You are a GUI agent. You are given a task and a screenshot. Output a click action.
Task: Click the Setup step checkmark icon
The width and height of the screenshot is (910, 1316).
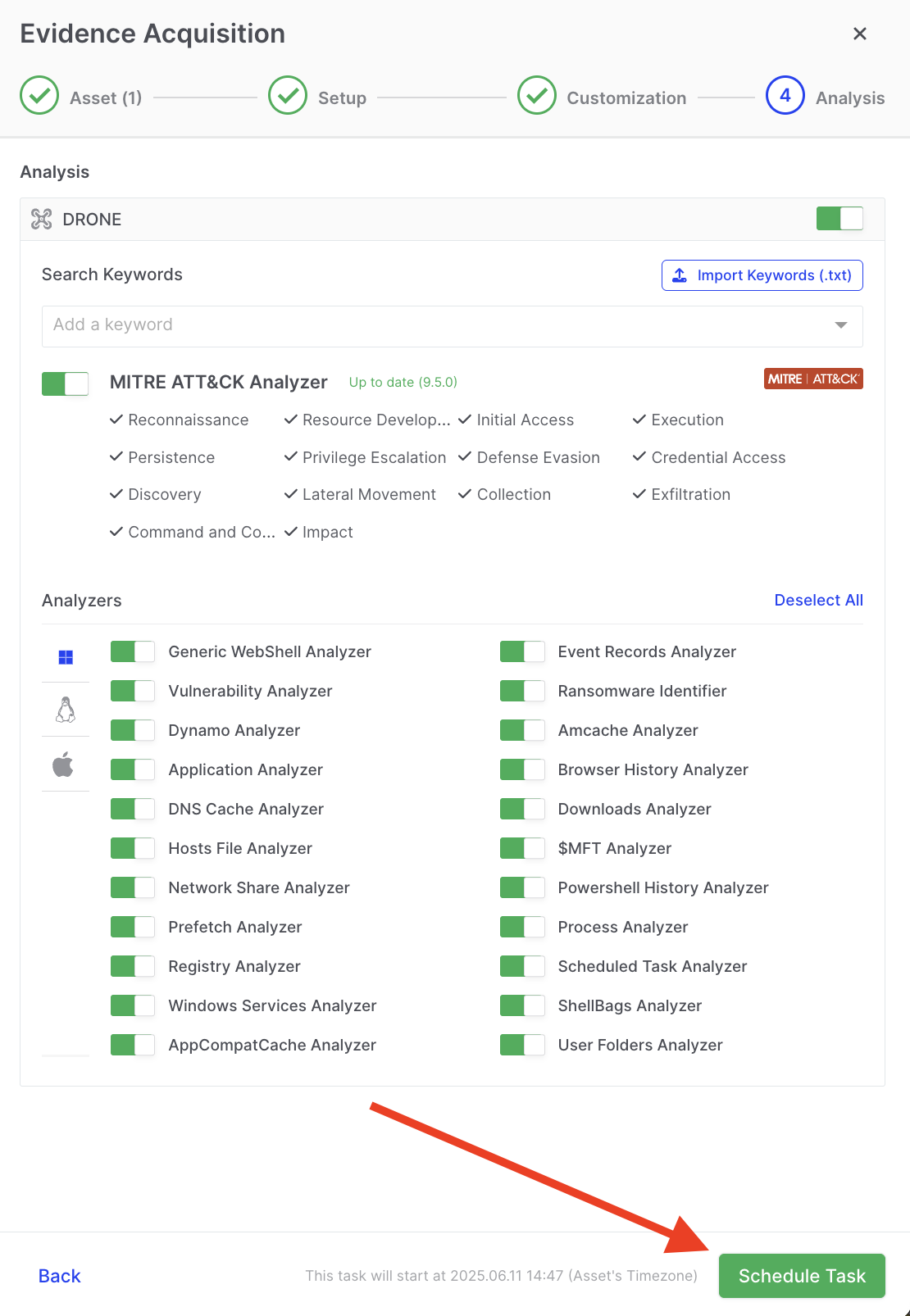coord(288,96)
